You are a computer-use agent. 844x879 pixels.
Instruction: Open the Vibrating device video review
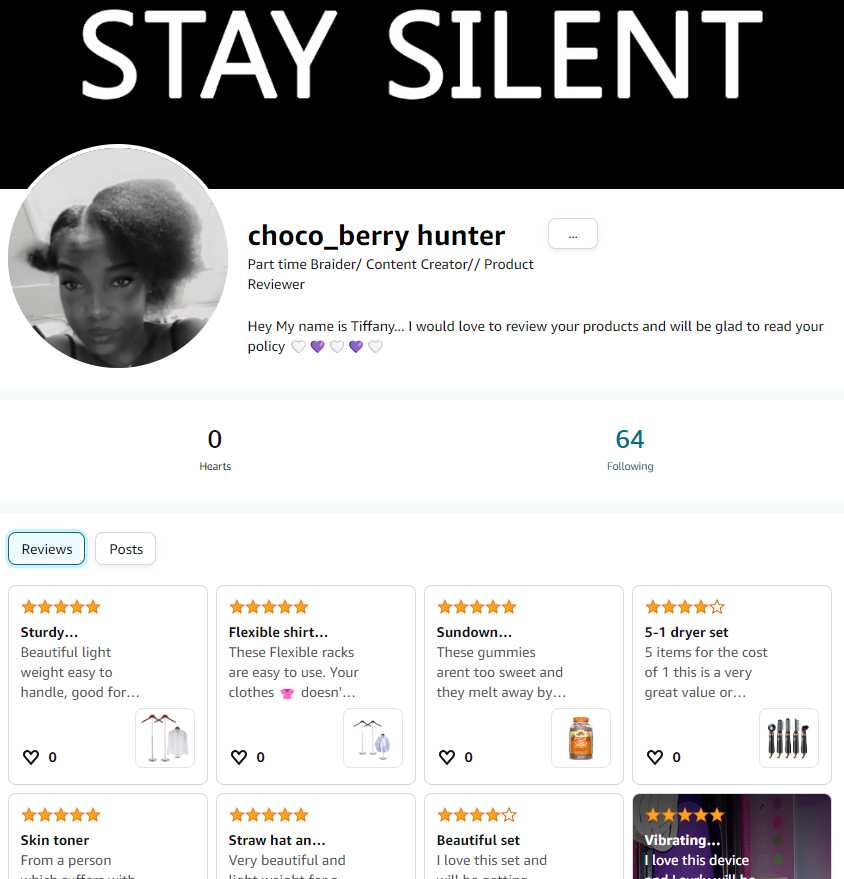pyautogui.click(x=731, y=836)
